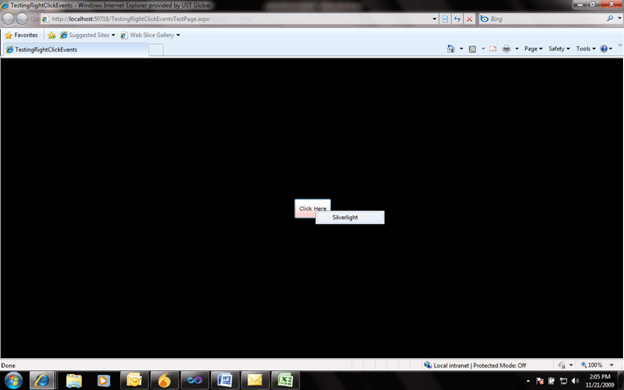Select the TestingRightClickEvents tab
Screen dimensions: 624x390
click(76, 49)
